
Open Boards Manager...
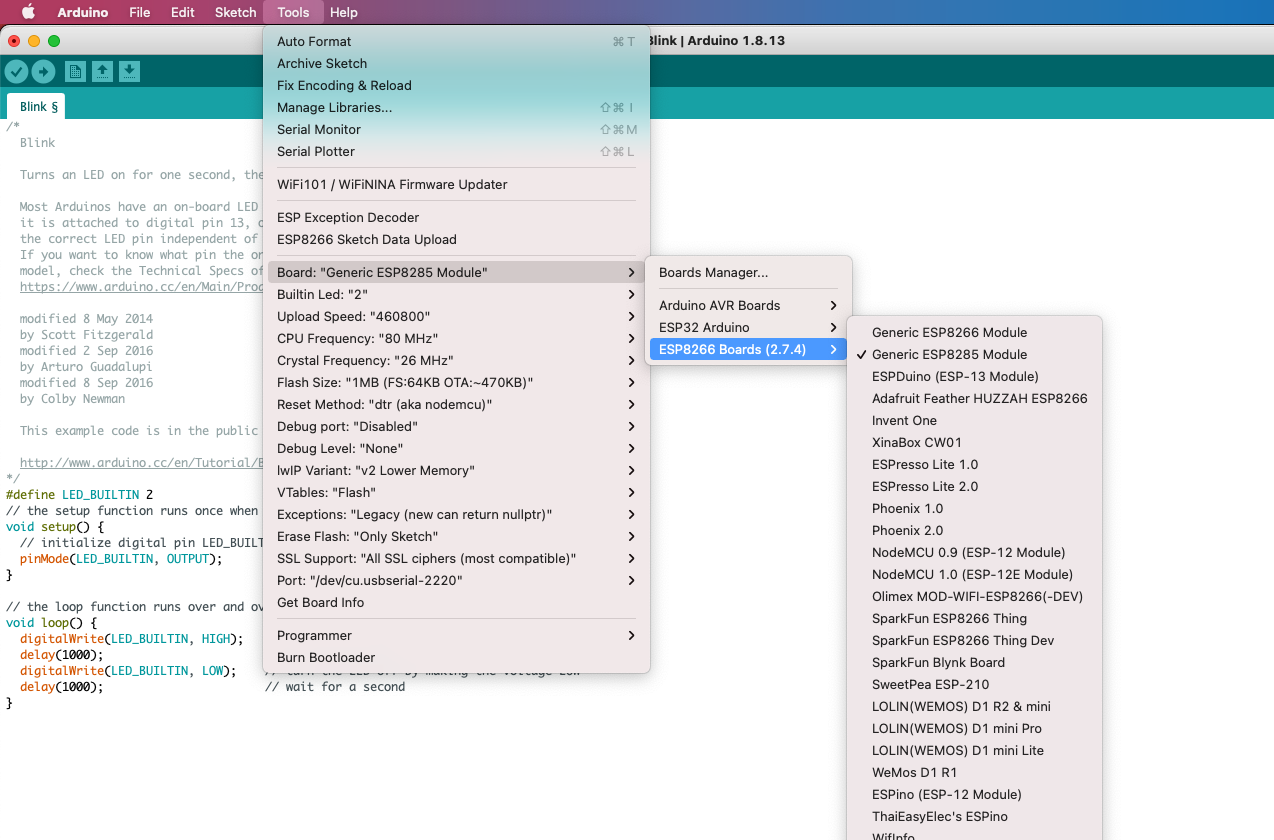[x=748, y=272]
